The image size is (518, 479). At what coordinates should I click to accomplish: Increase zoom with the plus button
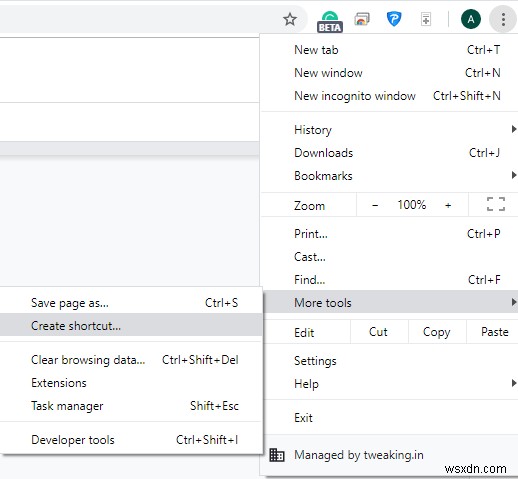tap(448, 205)
